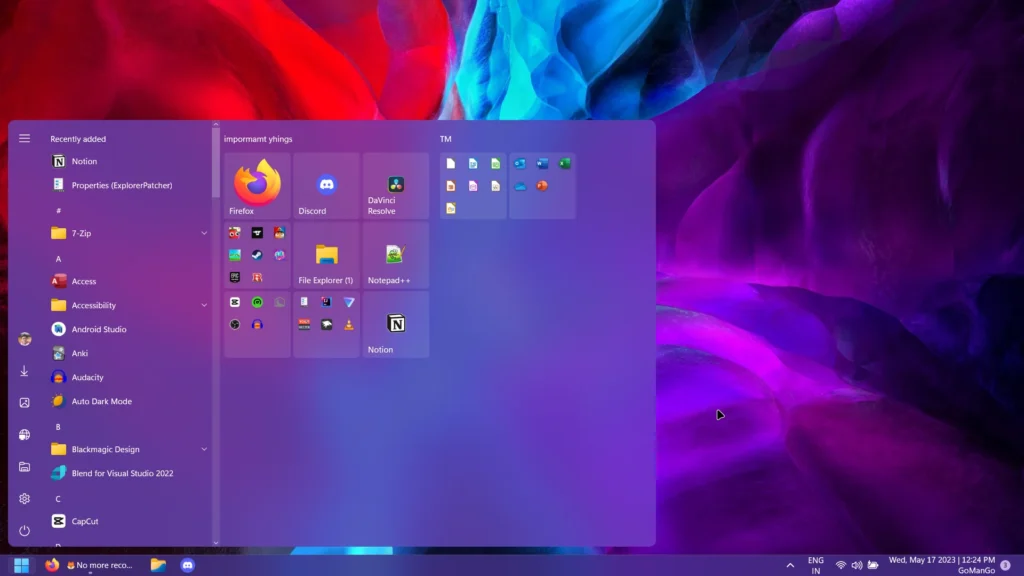
Task: Open Excel icon in the TM group
Action: click(565, 164)
